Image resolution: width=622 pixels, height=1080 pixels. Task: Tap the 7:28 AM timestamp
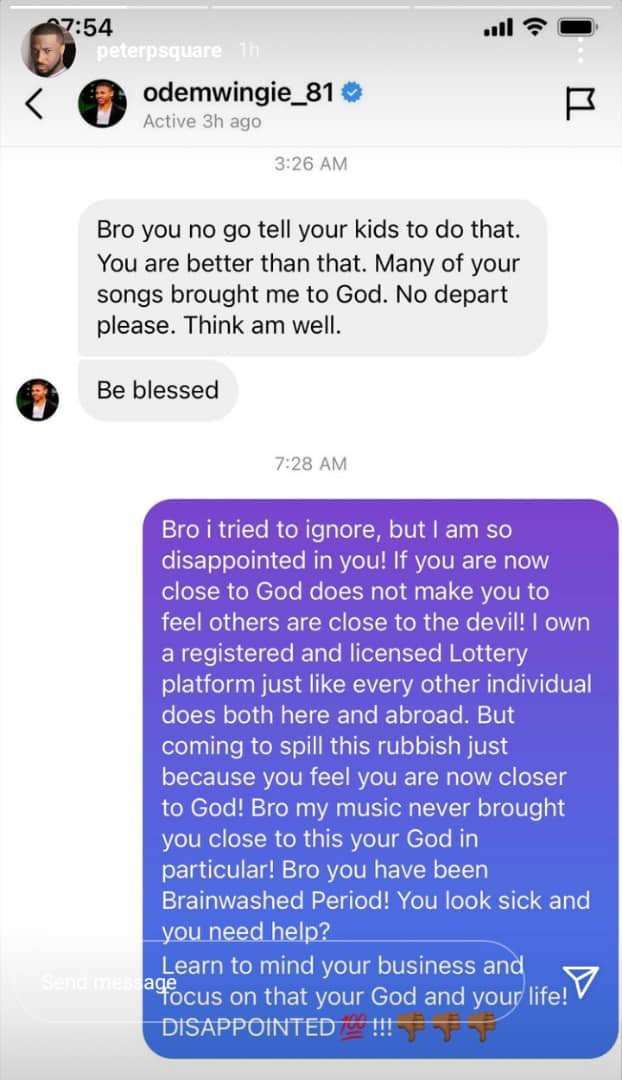pyautogui.click(x=311, y=463)
